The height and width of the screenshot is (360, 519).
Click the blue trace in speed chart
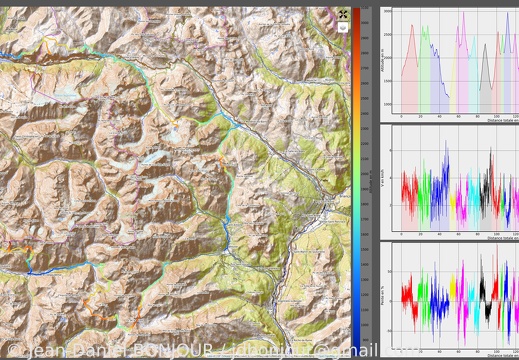point(440,190)
